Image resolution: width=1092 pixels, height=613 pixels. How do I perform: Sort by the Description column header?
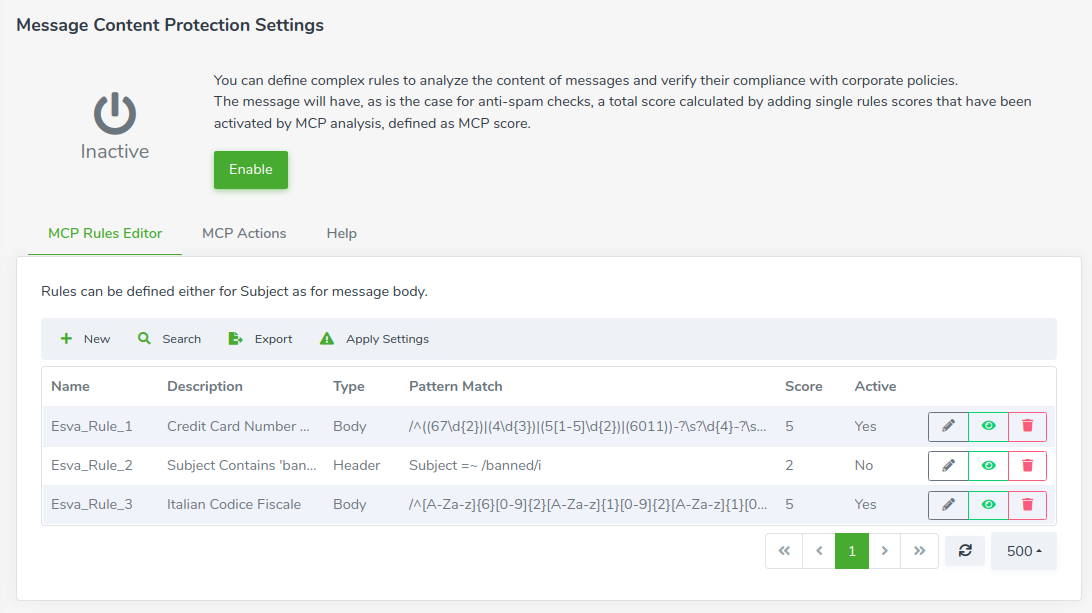[205, 387]
